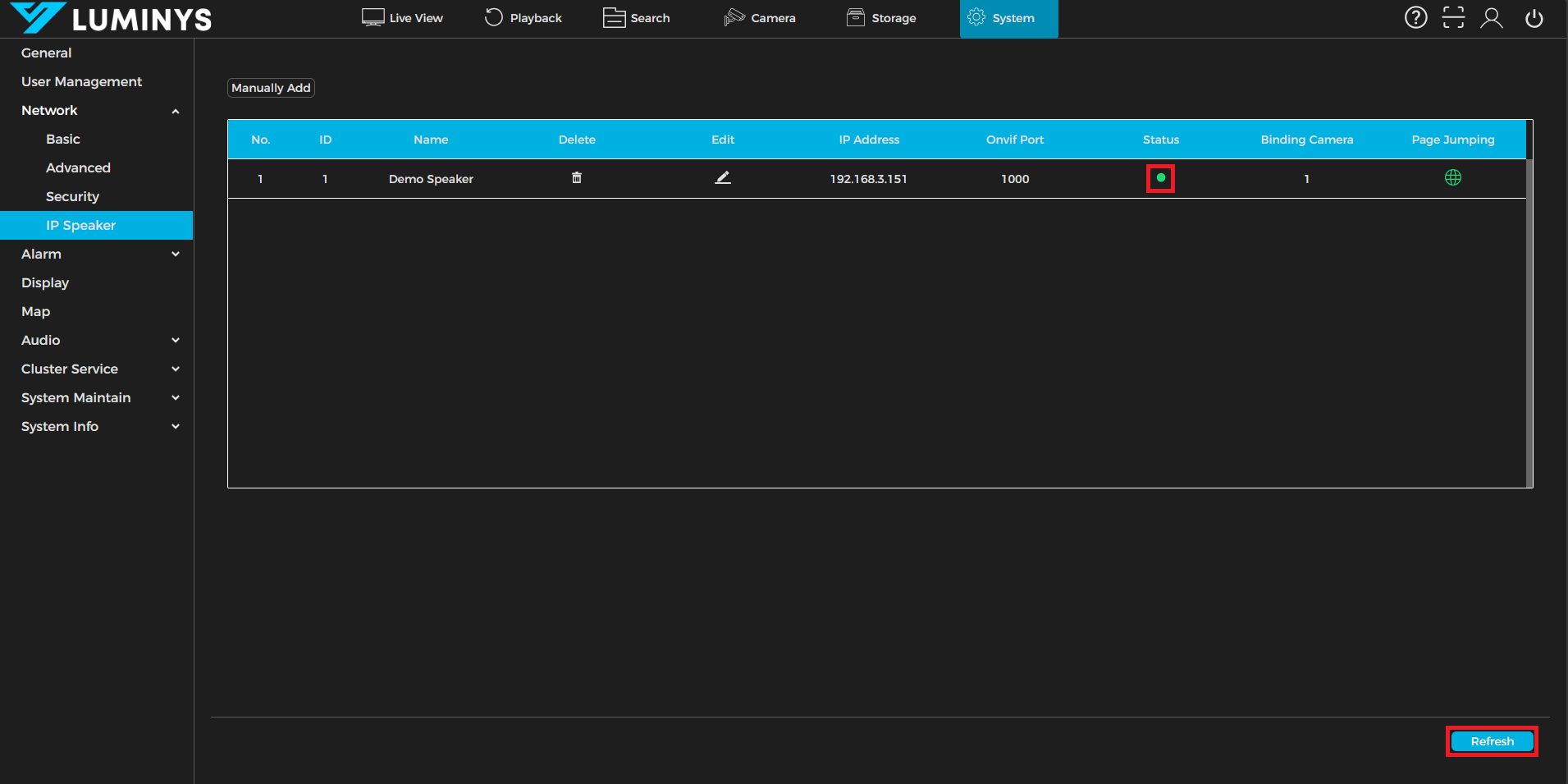The width and height of the screenshot is (1568, 784).
Task: Expand the Cluster Service section
Action: (x=175, y=369)
